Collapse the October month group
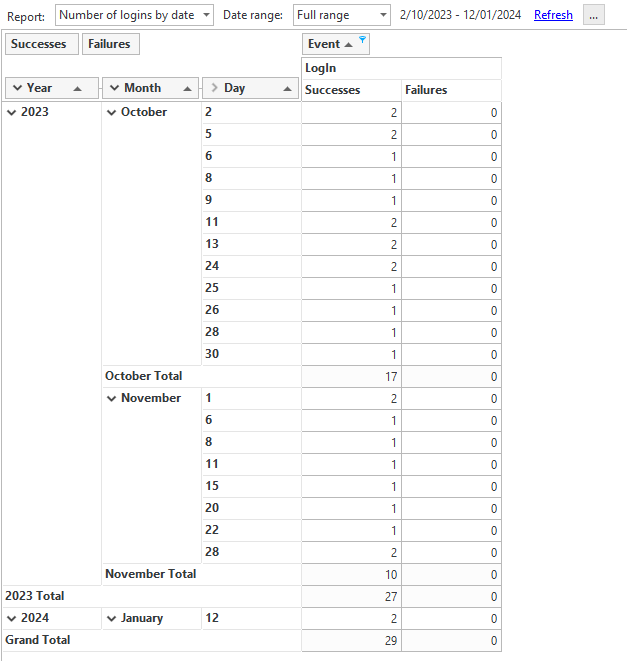Screen dimensions: 627x661 [112, 112]
